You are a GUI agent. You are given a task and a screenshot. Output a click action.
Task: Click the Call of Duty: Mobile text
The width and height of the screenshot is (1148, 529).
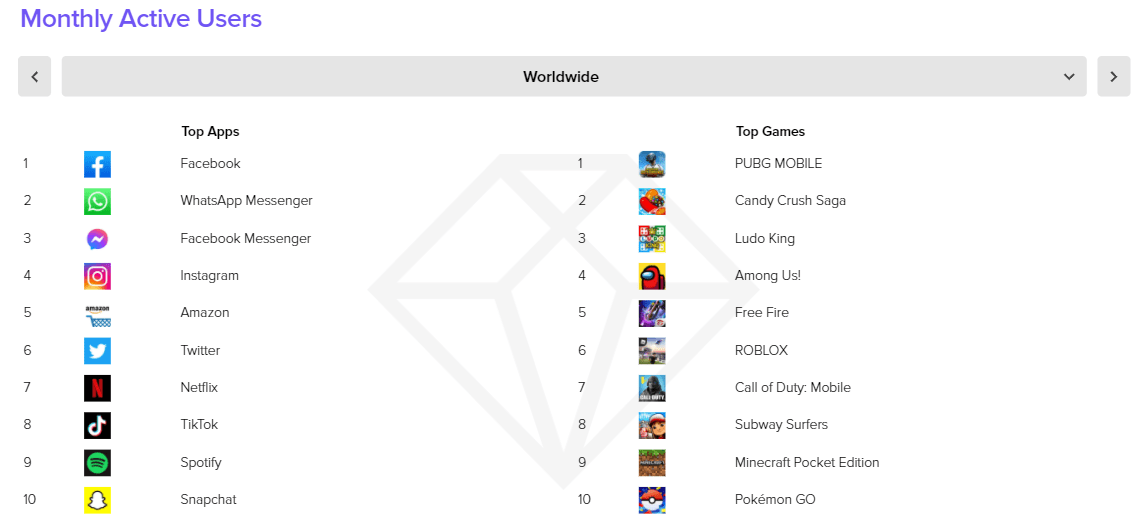(x=793, y=388)
